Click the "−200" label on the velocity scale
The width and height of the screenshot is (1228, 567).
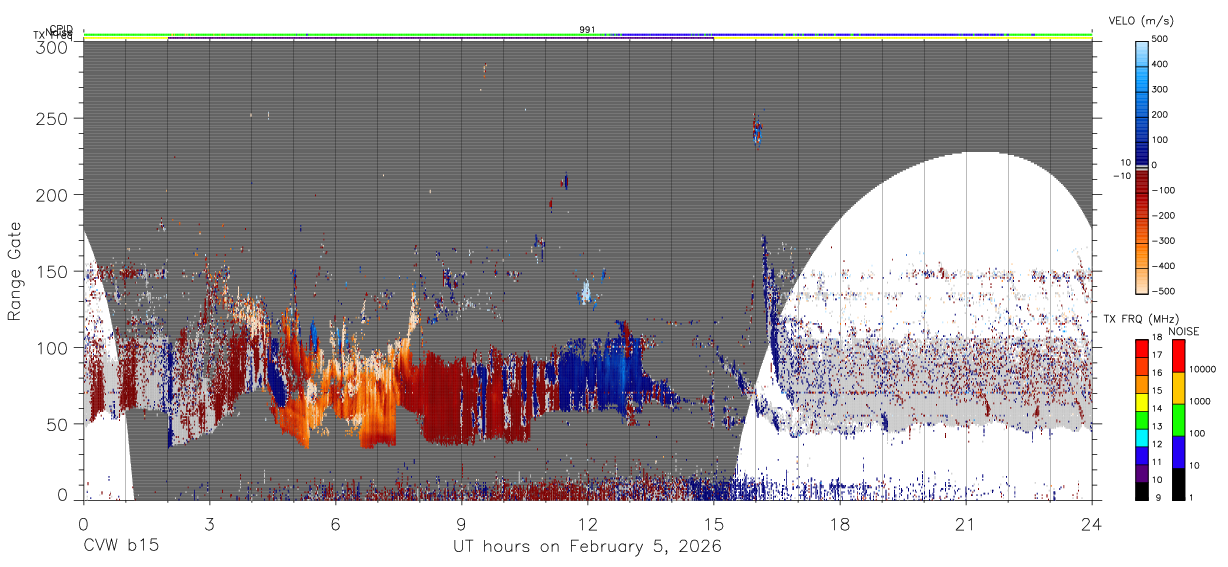[x=1164, y=215]
